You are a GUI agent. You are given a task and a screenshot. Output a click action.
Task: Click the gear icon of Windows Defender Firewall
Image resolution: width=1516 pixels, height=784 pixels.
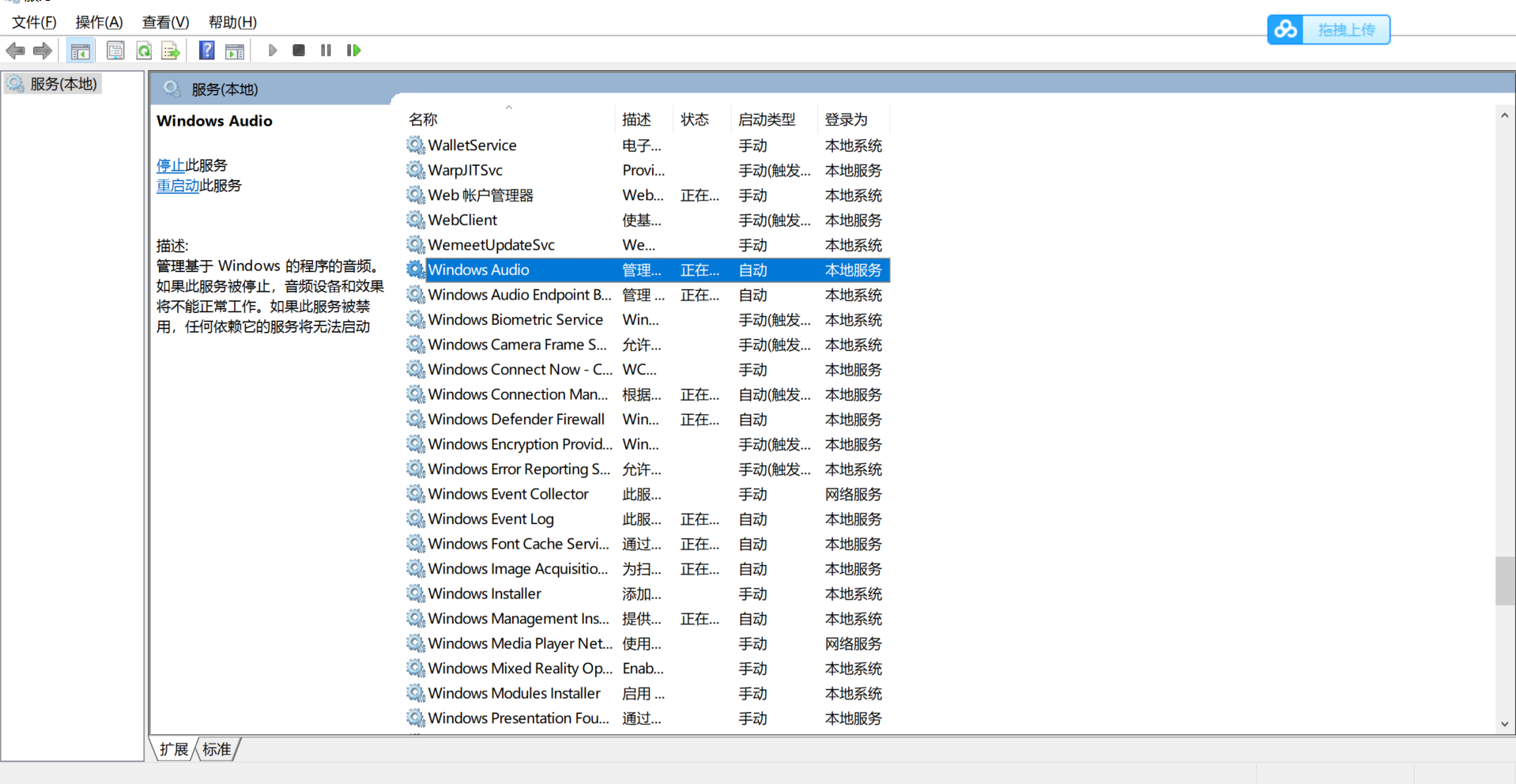[x=416, y=419]
